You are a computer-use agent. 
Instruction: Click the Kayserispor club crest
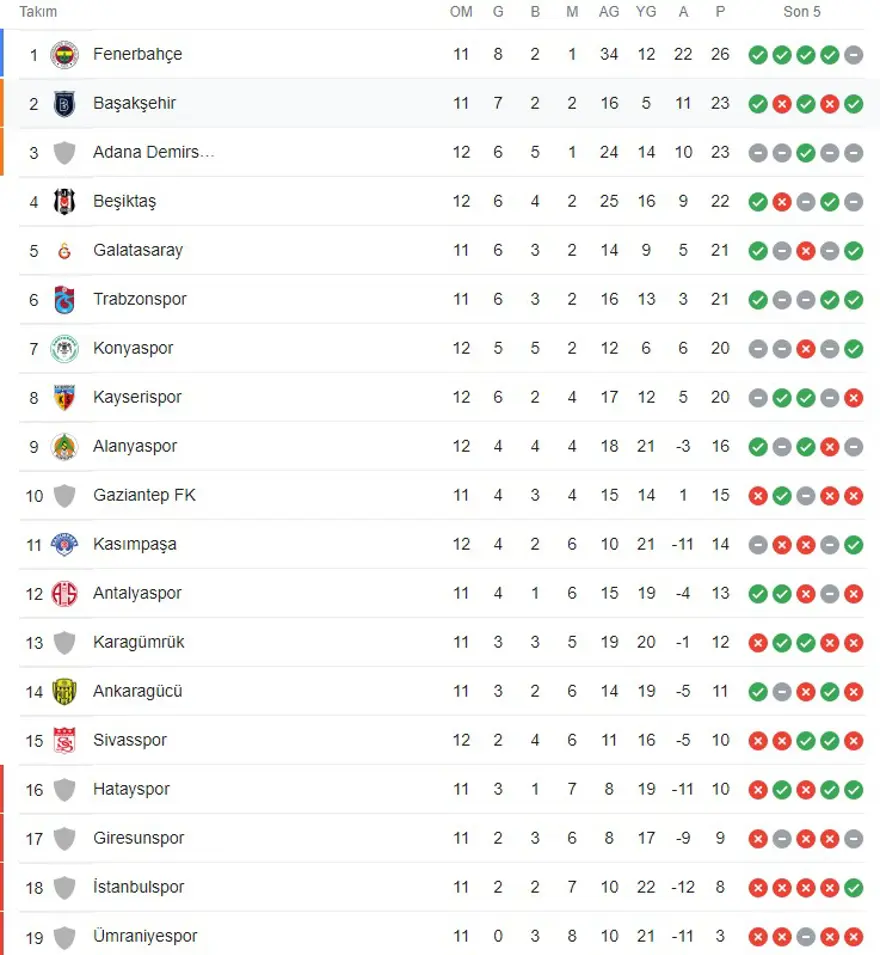(x=64, y=397)
